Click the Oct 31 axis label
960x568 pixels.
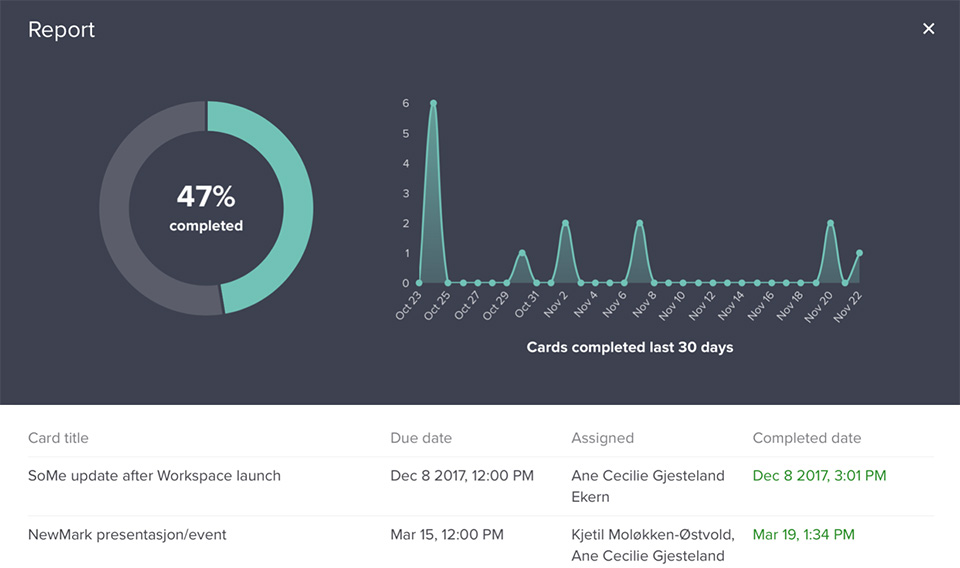pos(526,304)
